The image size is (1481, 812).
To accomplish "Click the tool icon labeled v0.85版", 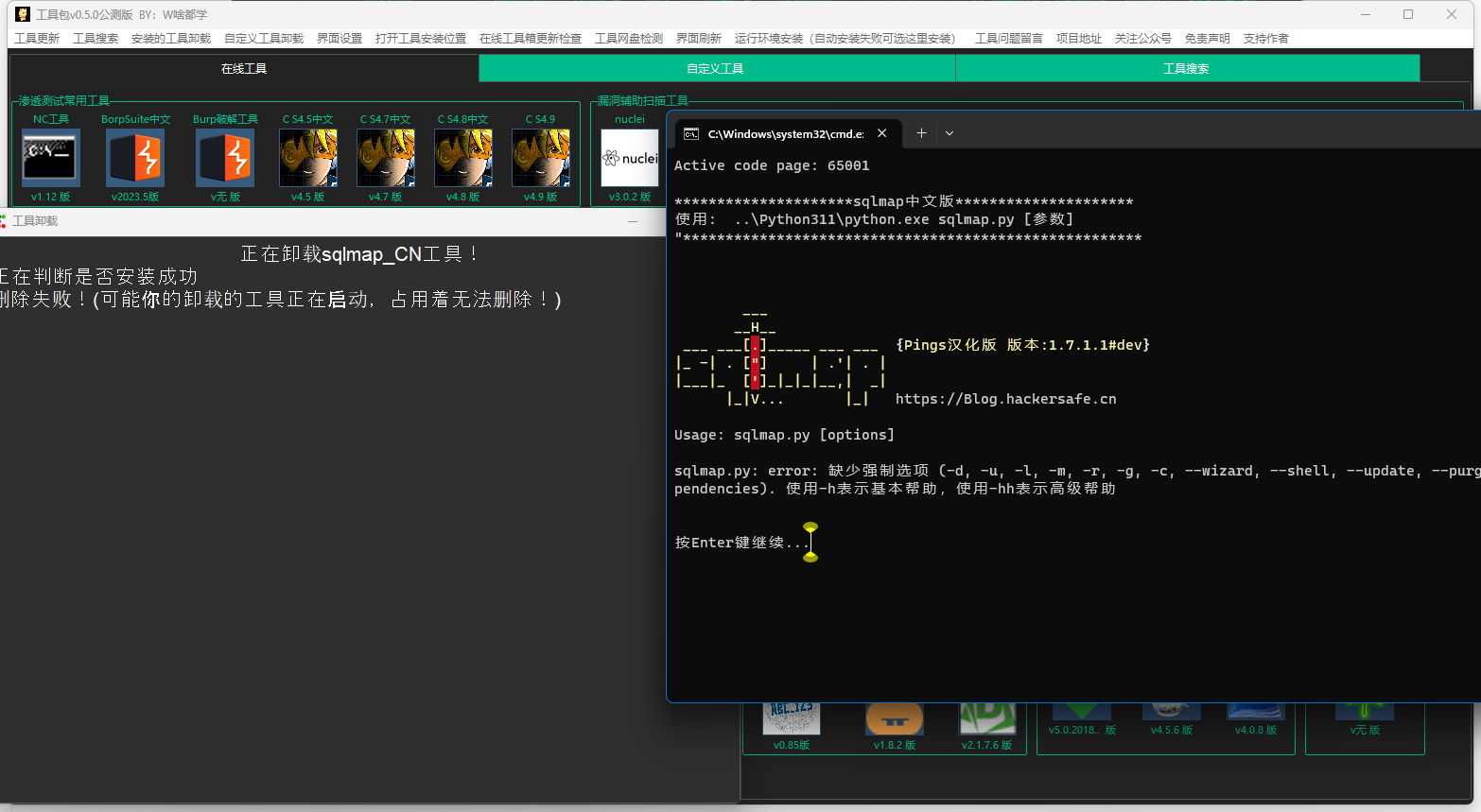I will 792,718.
